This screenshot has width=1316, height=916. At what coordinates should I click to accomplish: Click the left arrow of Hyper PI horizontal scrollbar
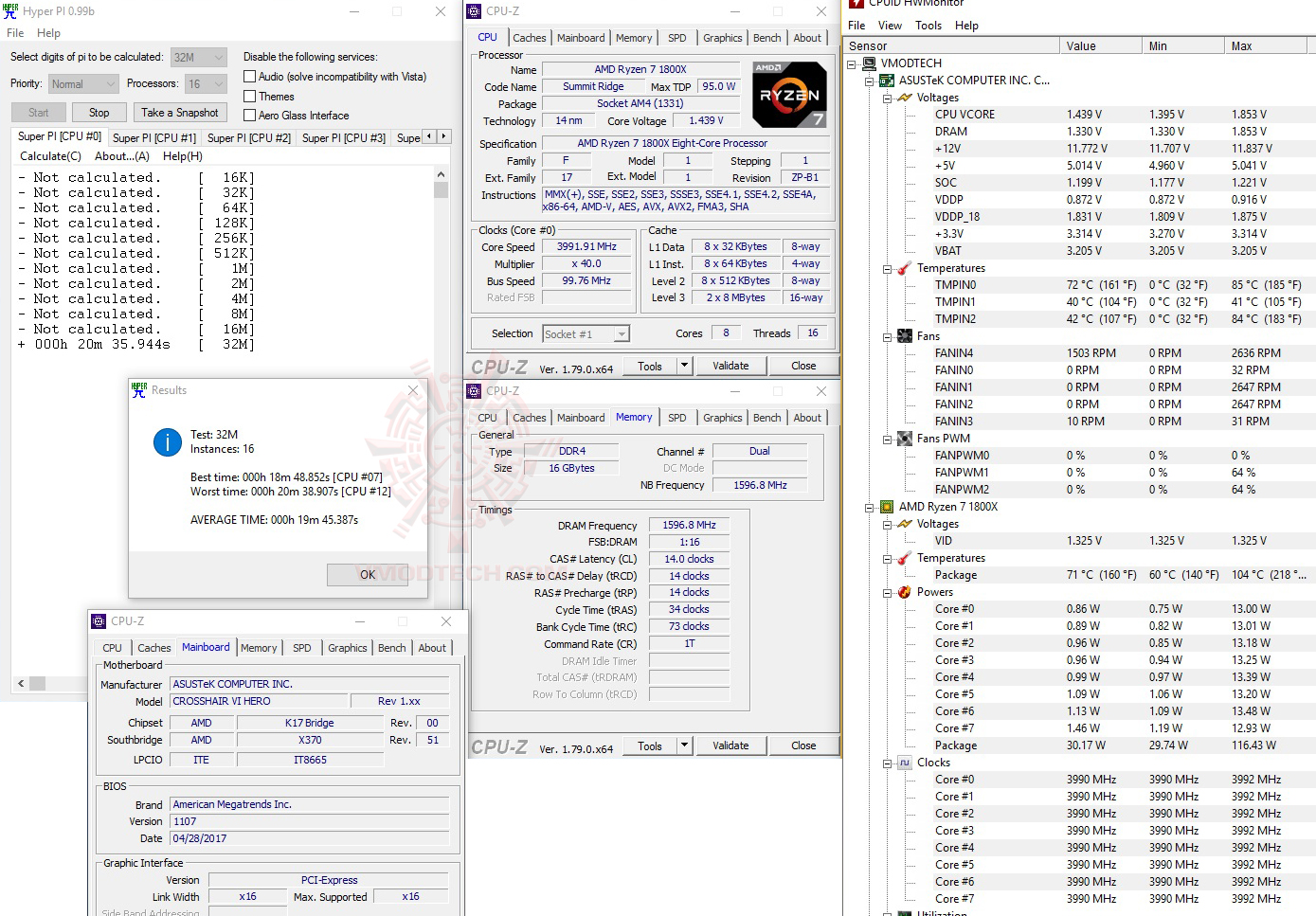tap(21, 683)
